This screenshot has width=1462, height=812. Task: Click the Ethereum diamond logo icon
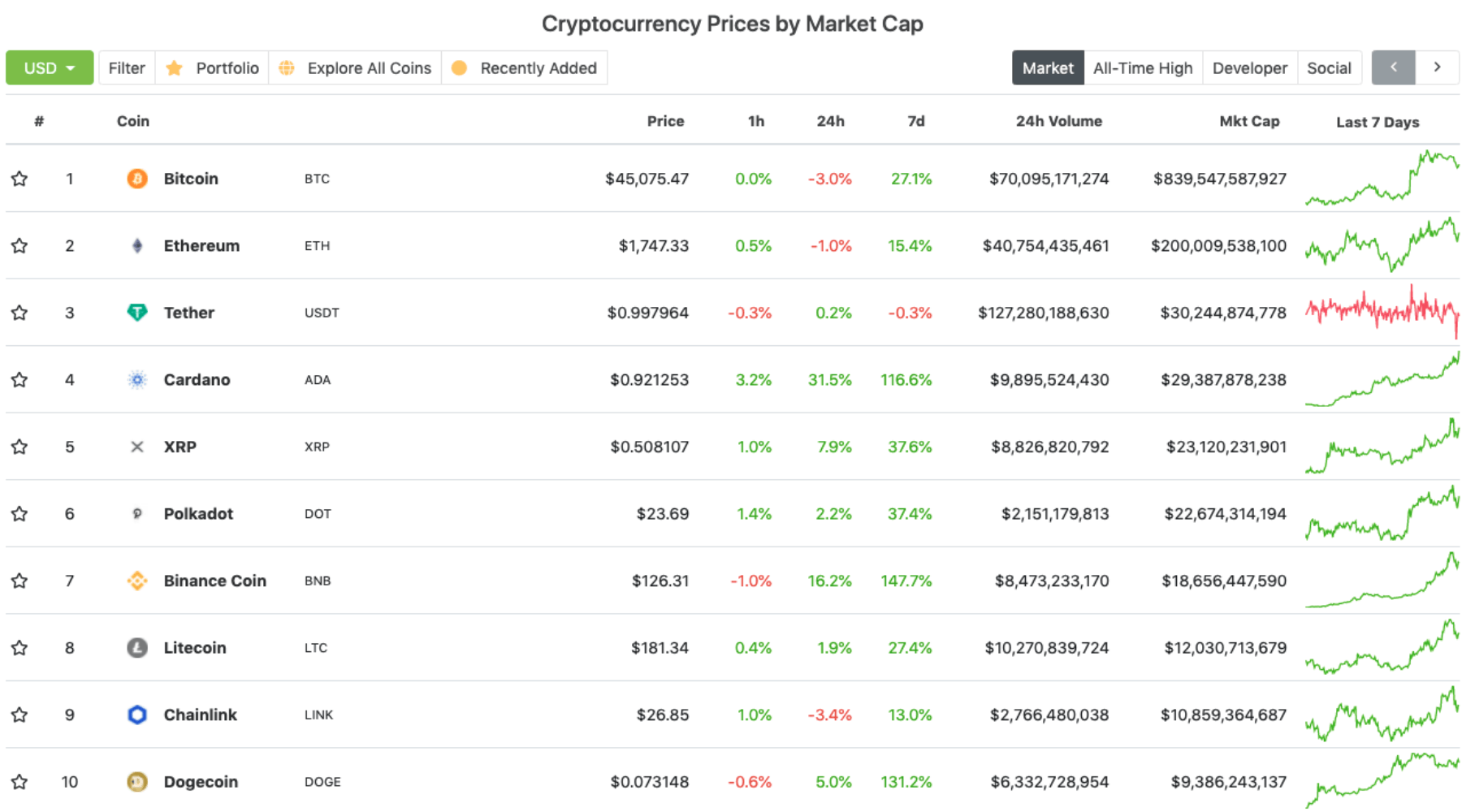(x=137, y=246)
